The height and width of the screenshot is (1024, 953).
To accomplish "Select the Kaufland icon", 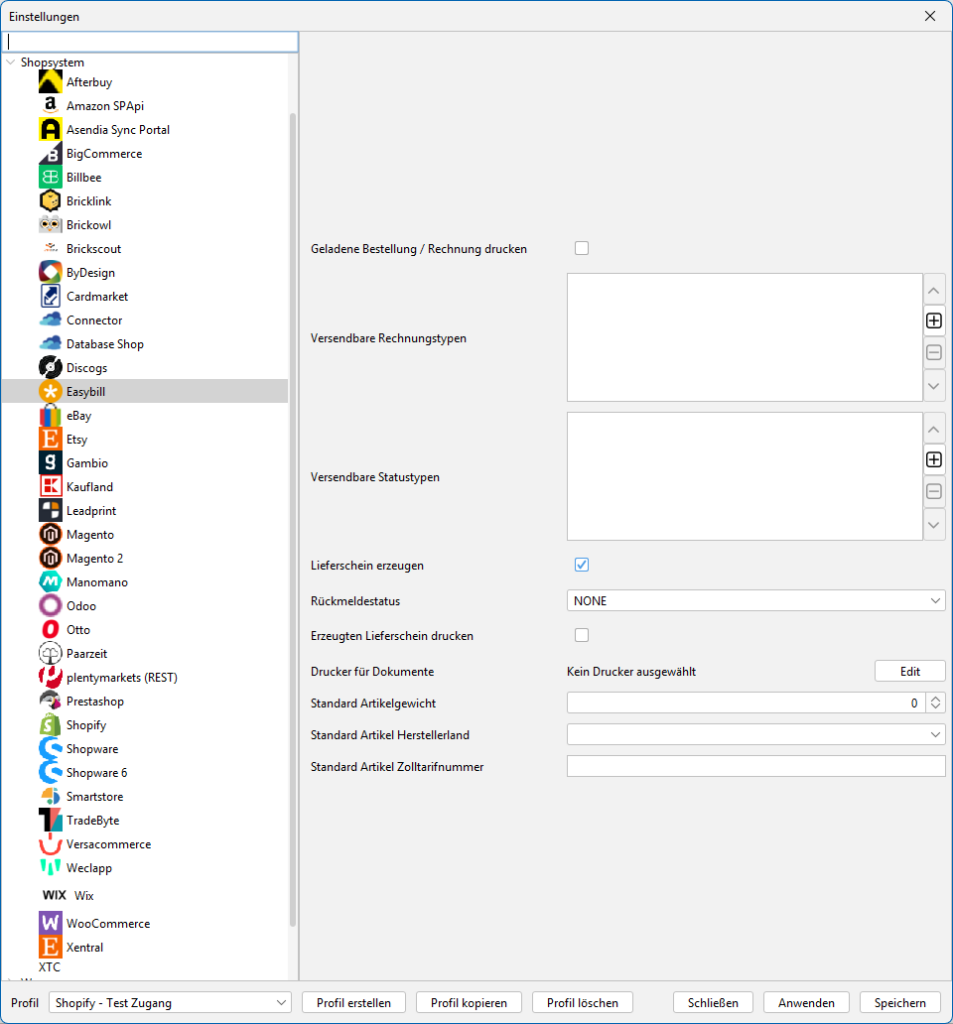I will 50,487.
